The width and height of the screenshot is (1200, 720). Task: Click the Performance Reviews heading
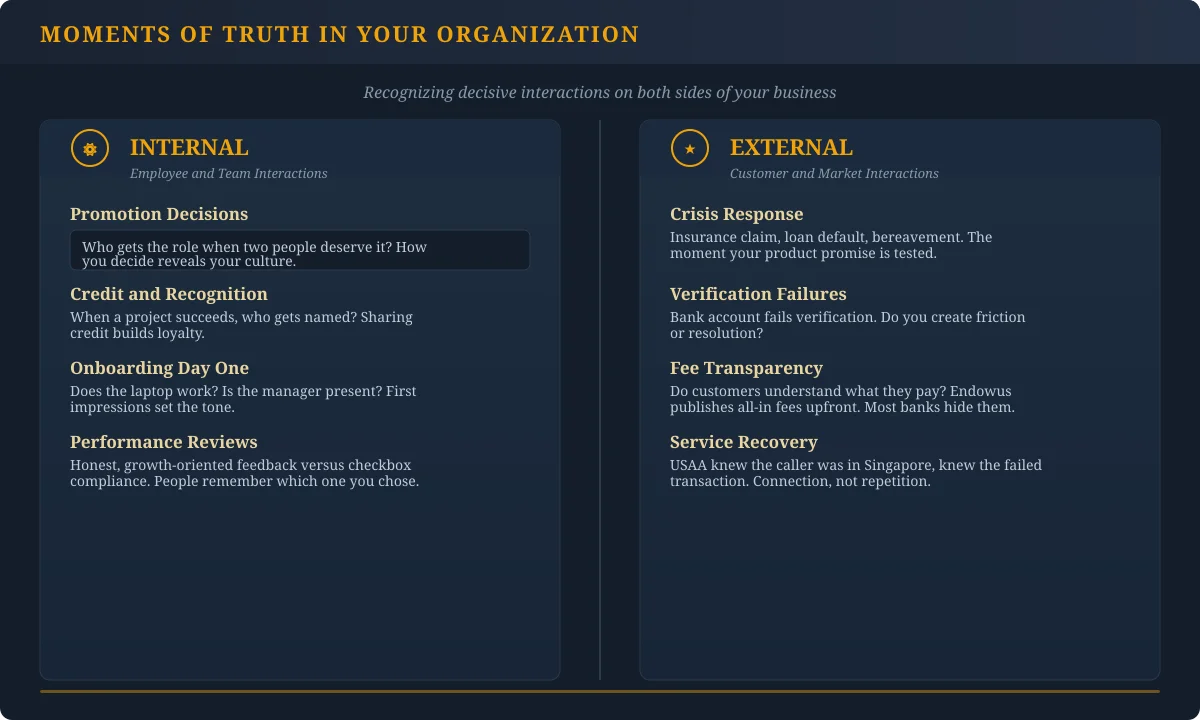[x=163, y=442]
